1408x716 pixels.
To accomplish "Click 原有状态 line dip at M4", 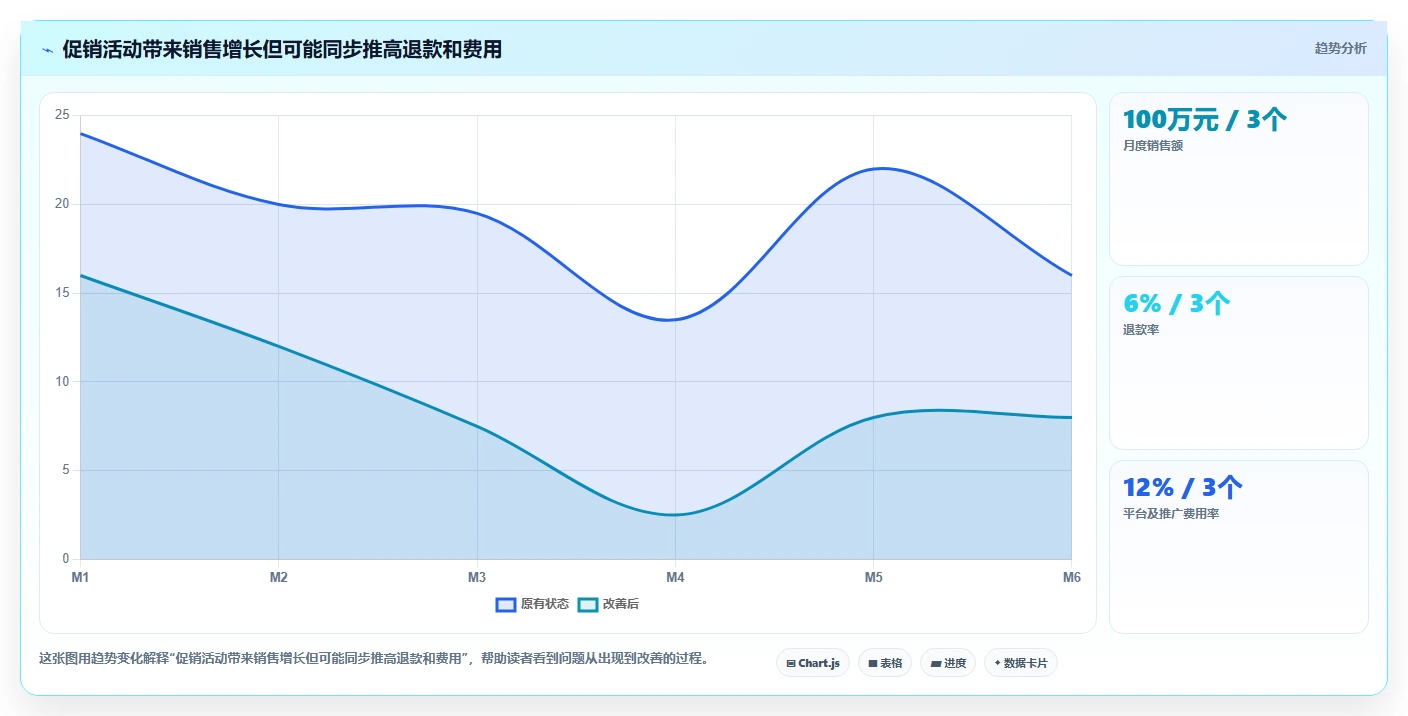I will click(675, 320).
